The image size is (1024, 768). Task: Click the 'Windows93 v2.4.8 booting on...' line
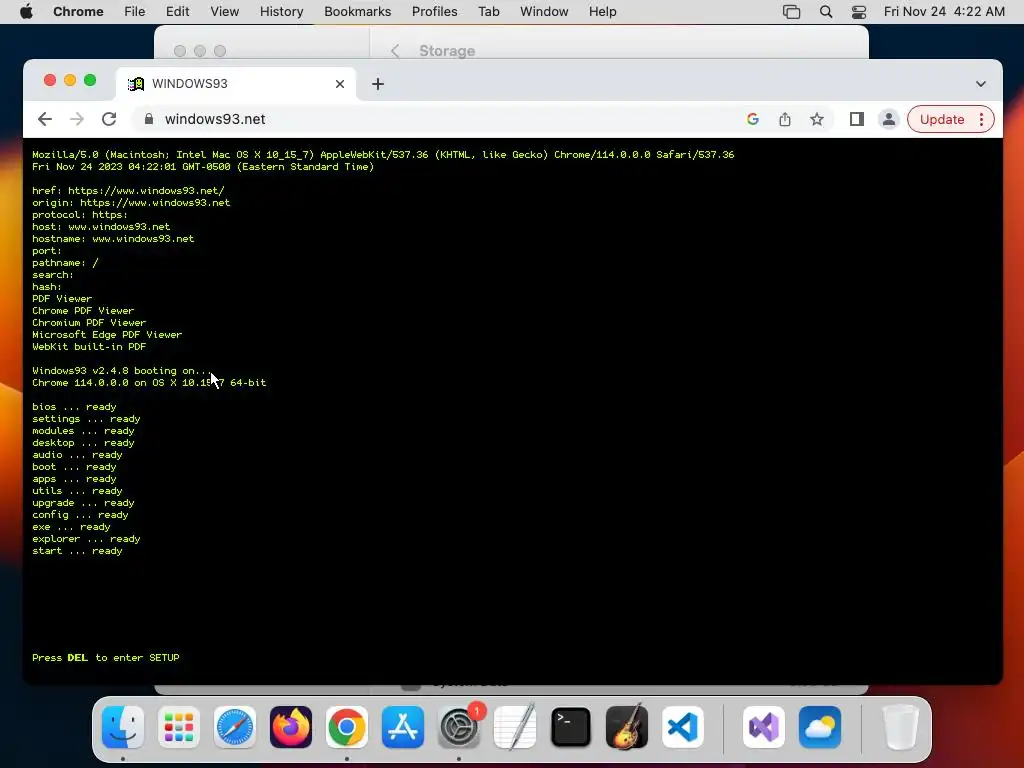point(122,370)
